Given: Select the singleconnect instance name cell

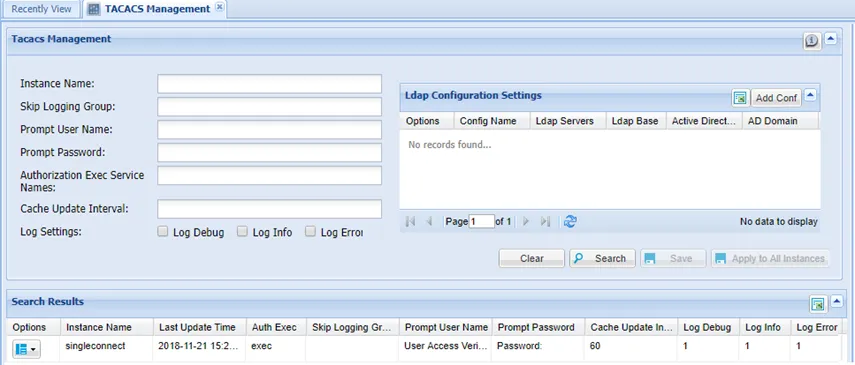Looking at the screenshot, I should coord(106,346).
